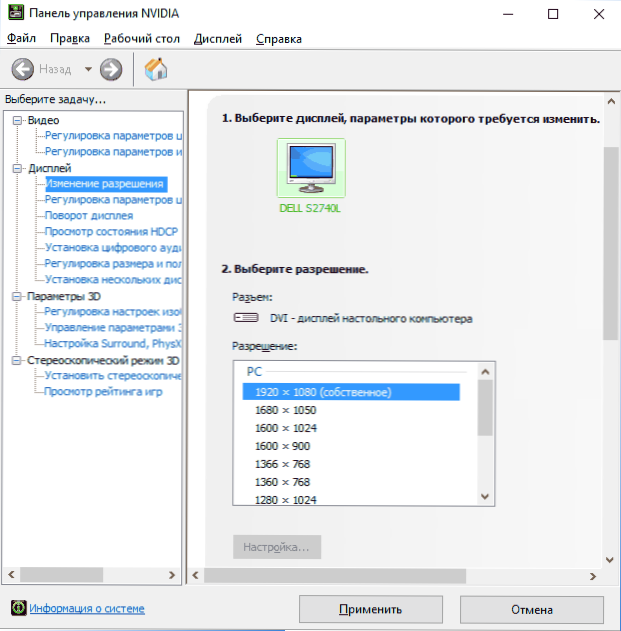Image resolution: width=621 pixels, height=631 pixels.
Task: Collapse the Параметры 3D tree node
Action: [x=17, y=297]
